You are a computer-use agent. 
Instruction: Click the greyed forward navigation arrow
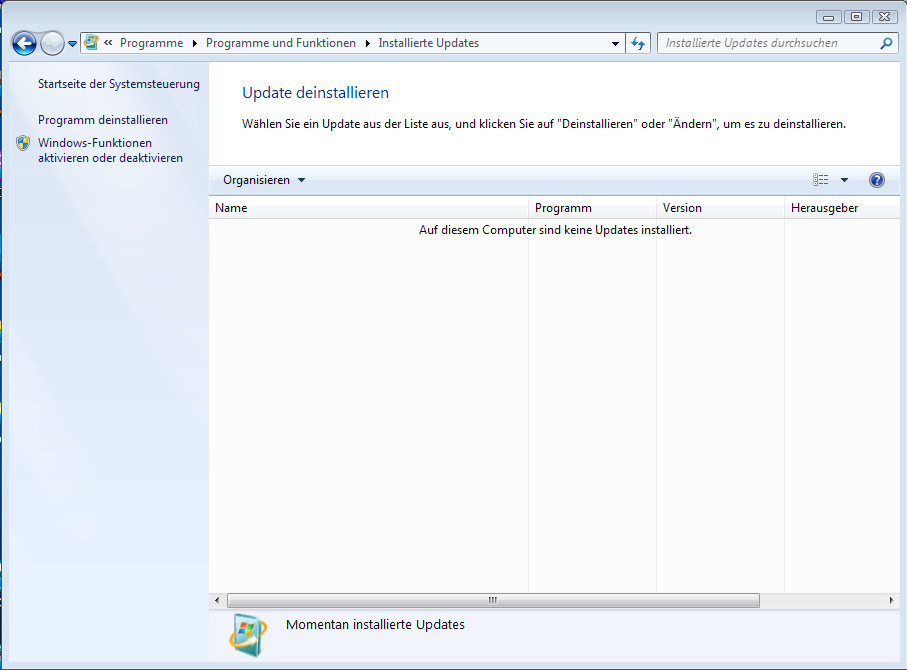(x=52, y=43)
